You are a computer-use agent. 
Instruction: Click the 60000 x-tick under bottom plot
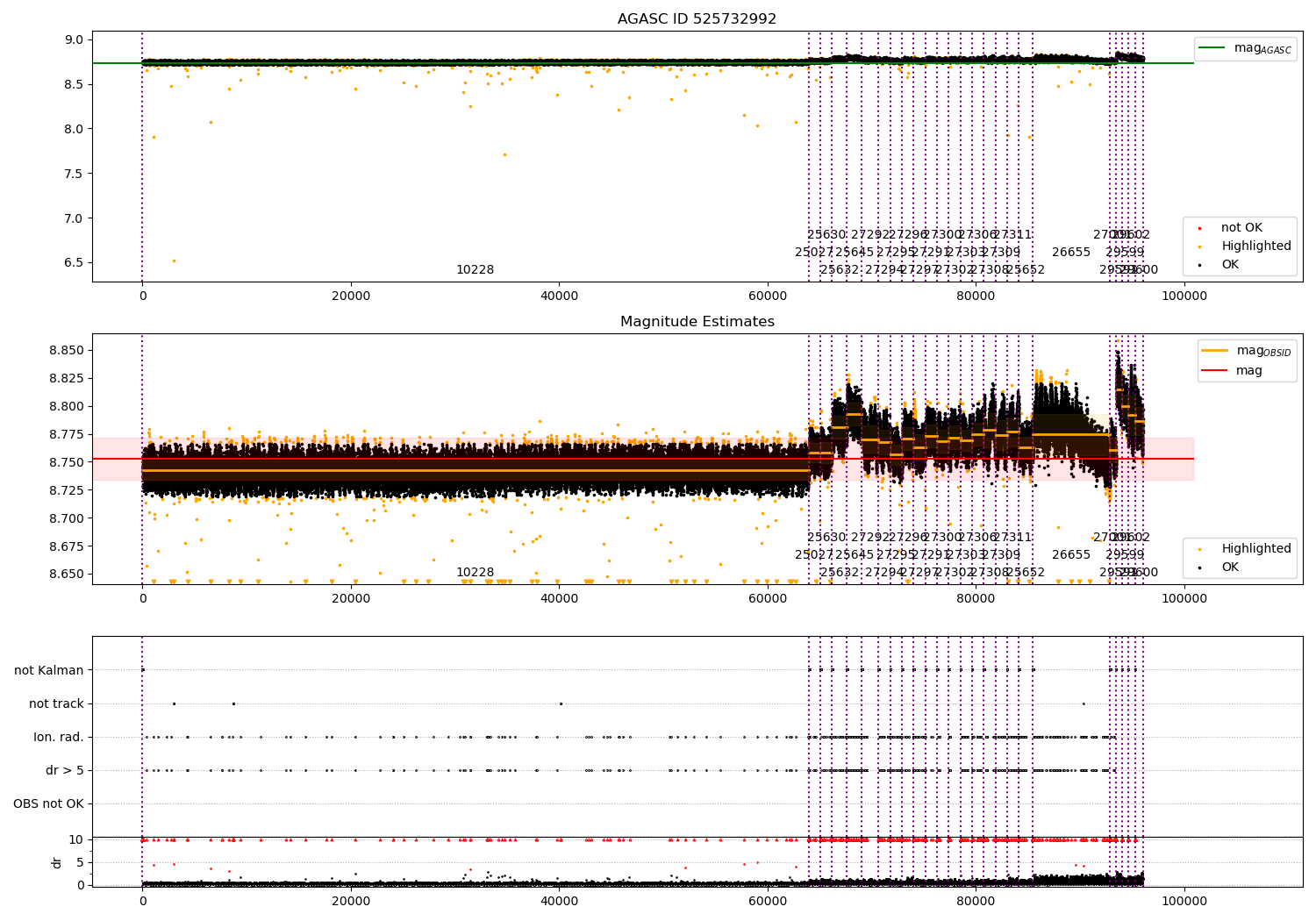pos(768,901)
